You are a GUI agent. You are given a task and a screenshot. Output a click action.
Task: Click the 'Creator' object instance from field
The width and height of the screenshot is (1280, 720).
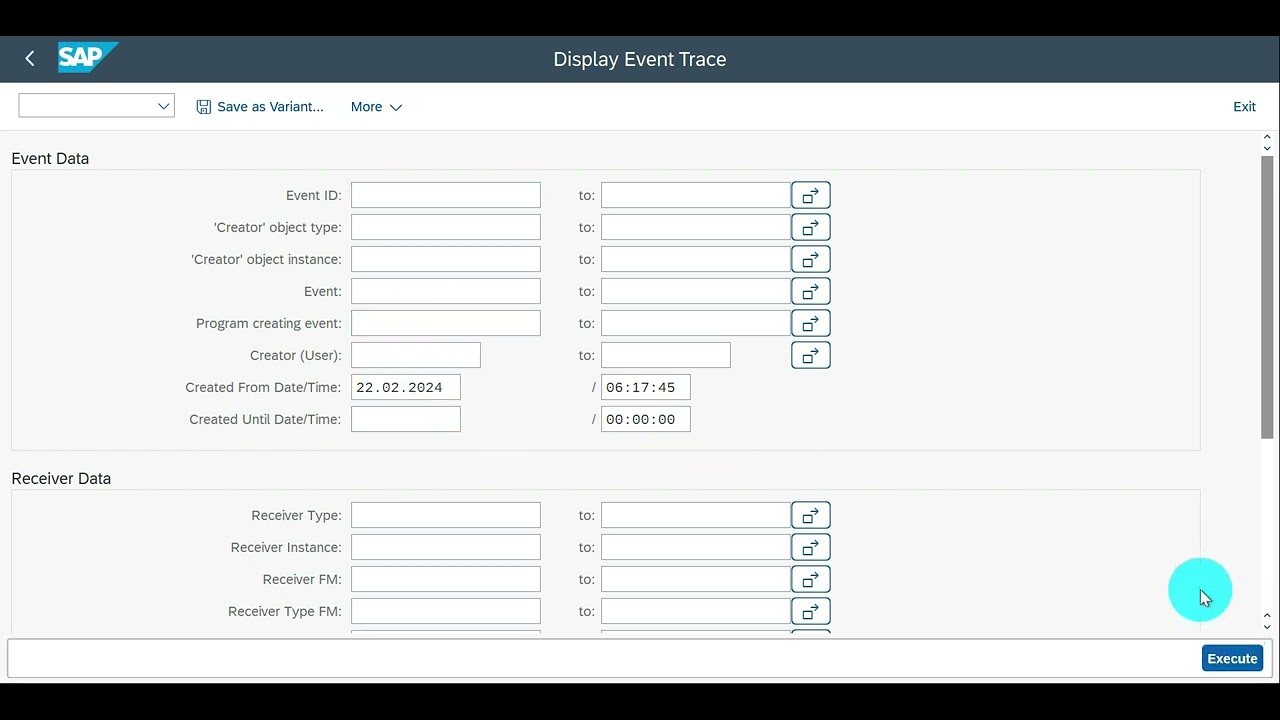(446, 259)
